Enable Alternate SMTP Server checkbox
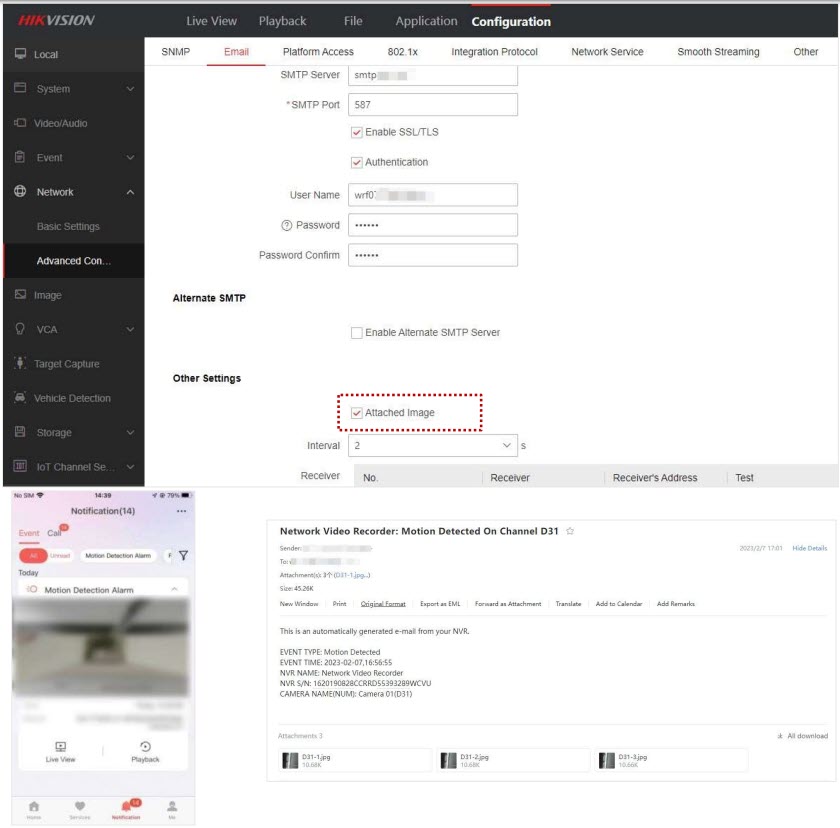 click(357, 333)
